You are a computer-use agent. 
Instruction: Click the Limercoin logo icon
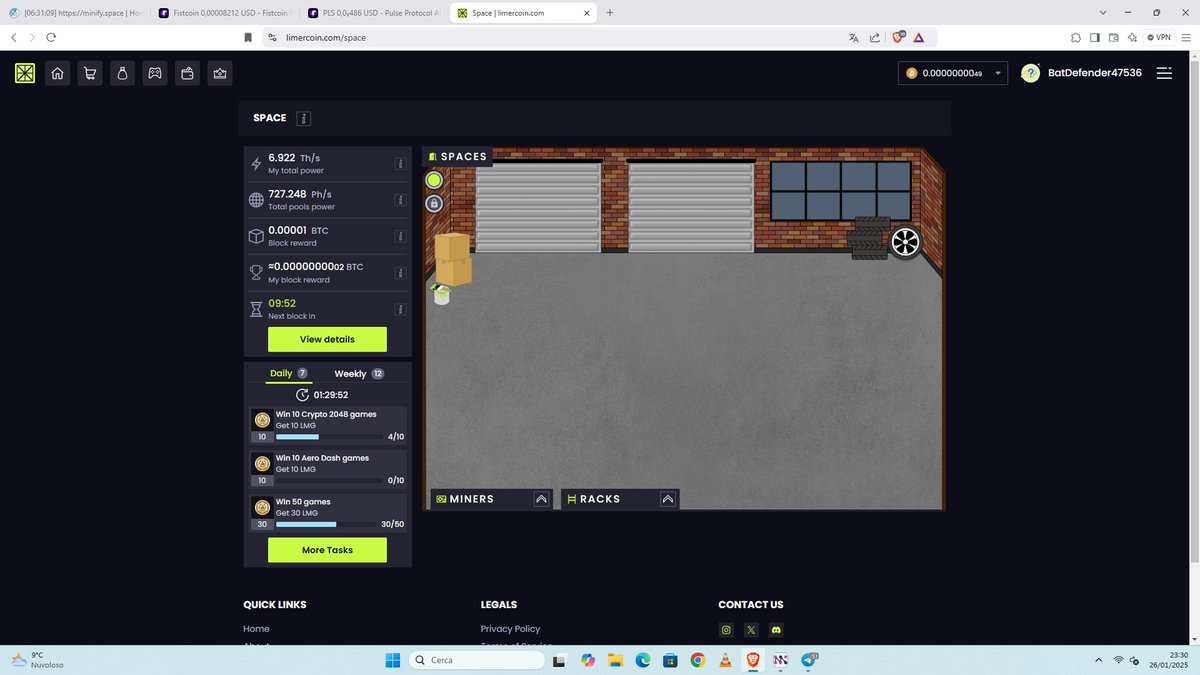point(25,73)
